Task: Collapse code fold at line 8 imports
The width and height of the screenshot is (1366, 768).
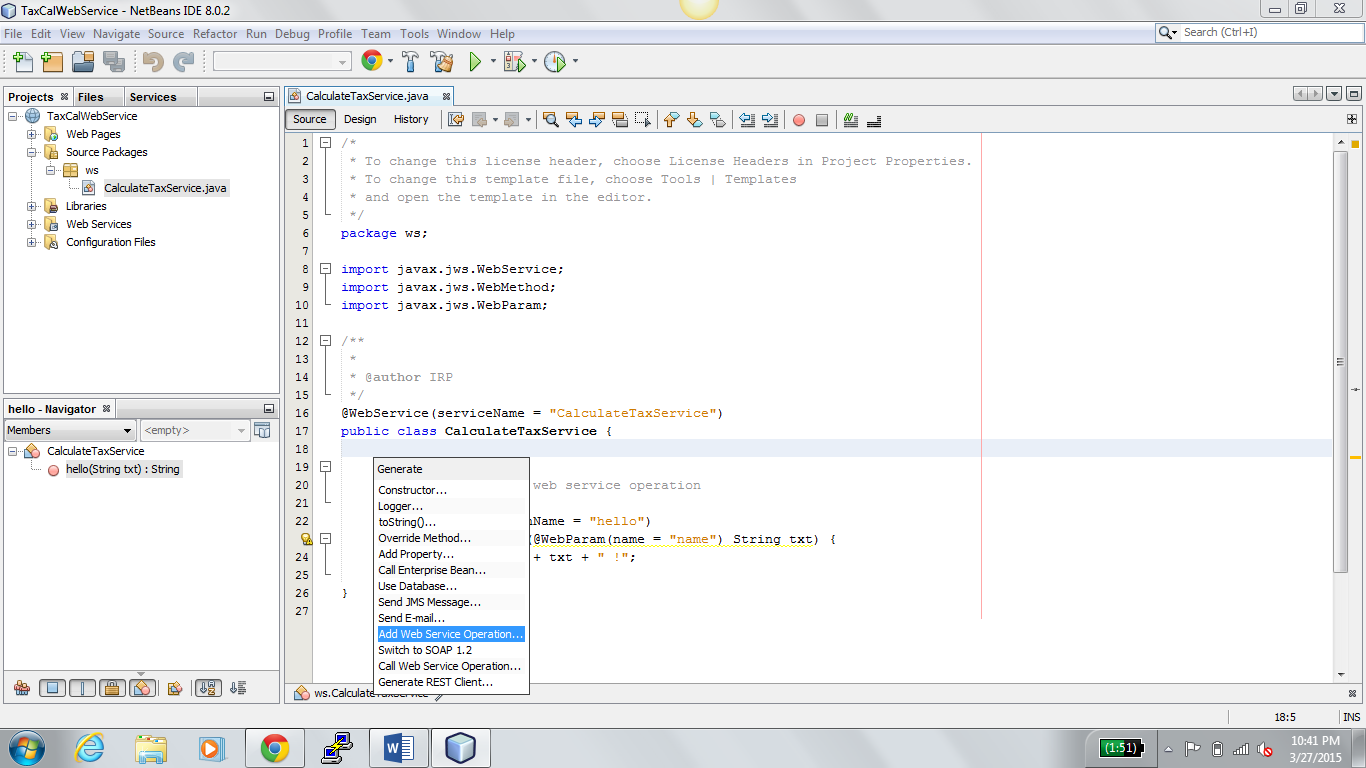Action: [x=326, y=269]
